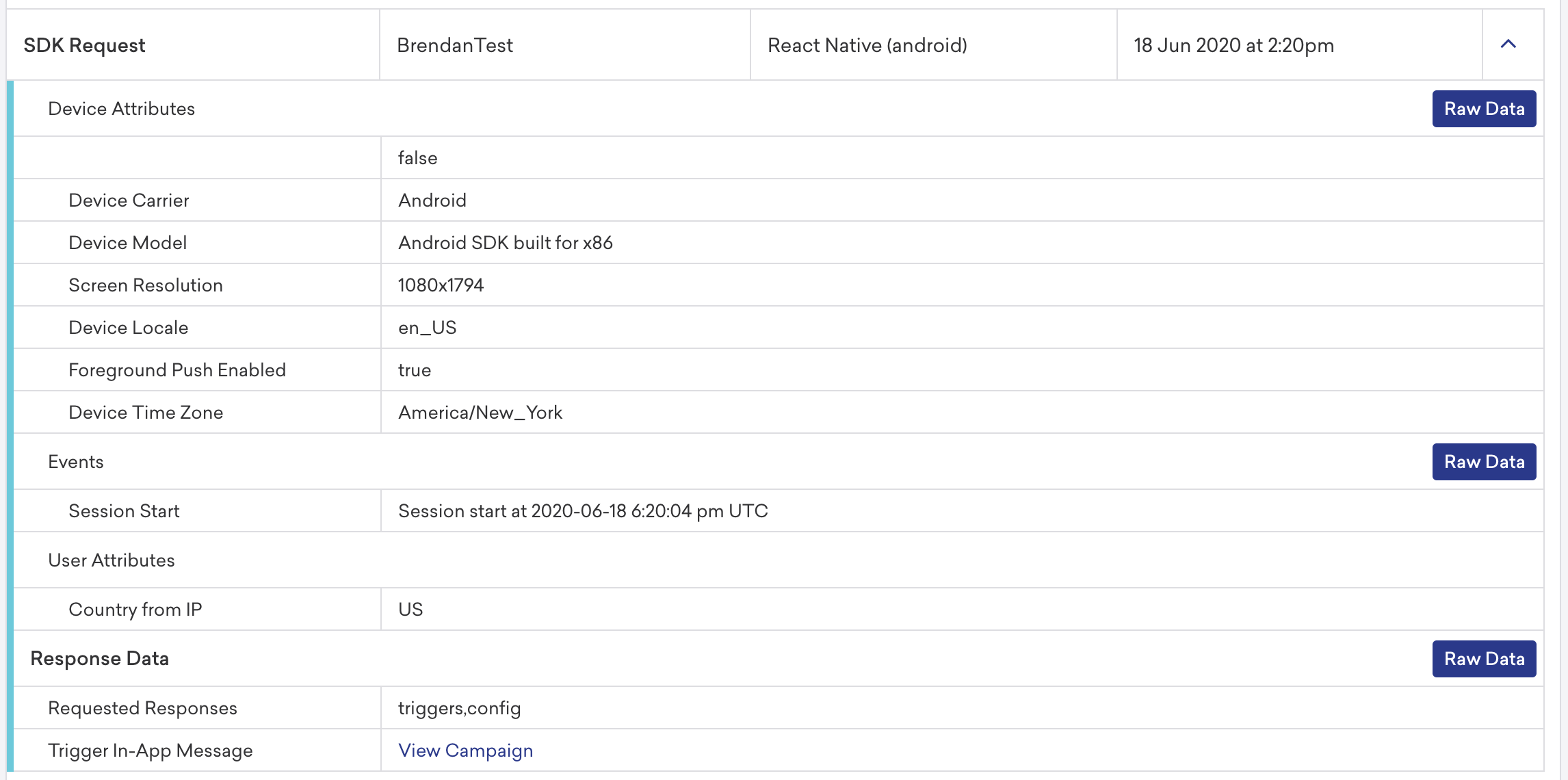Click the triggers,config Requested Responses value
Screen dimensions: 1568x780
460,707
